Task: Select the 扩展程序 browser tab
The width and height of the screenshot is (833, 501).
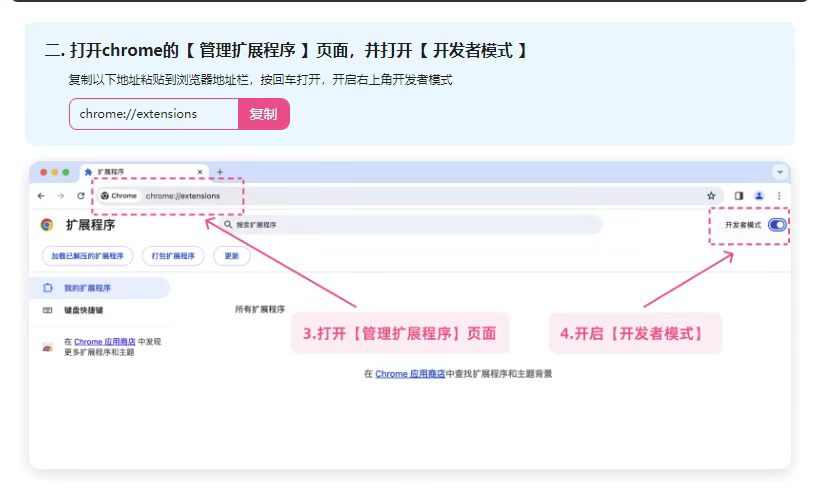Action: (x=144, y=172)
